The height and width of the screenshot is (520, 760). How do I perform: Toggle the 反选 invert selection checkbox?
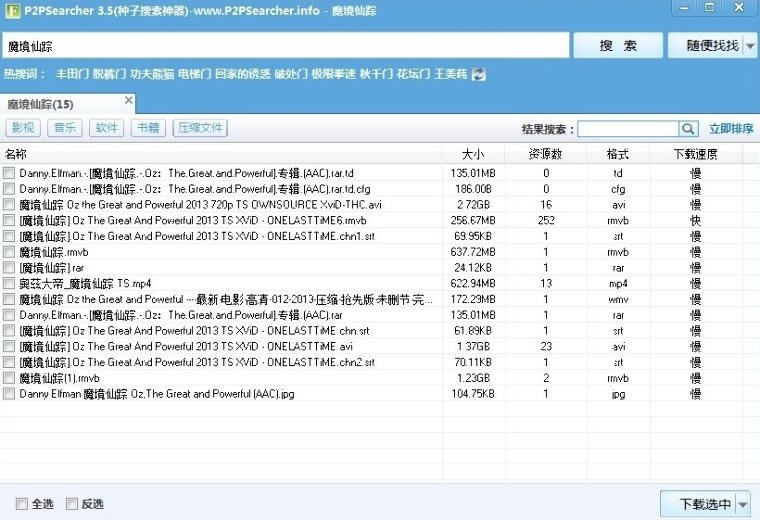click(x=72, y=504)
